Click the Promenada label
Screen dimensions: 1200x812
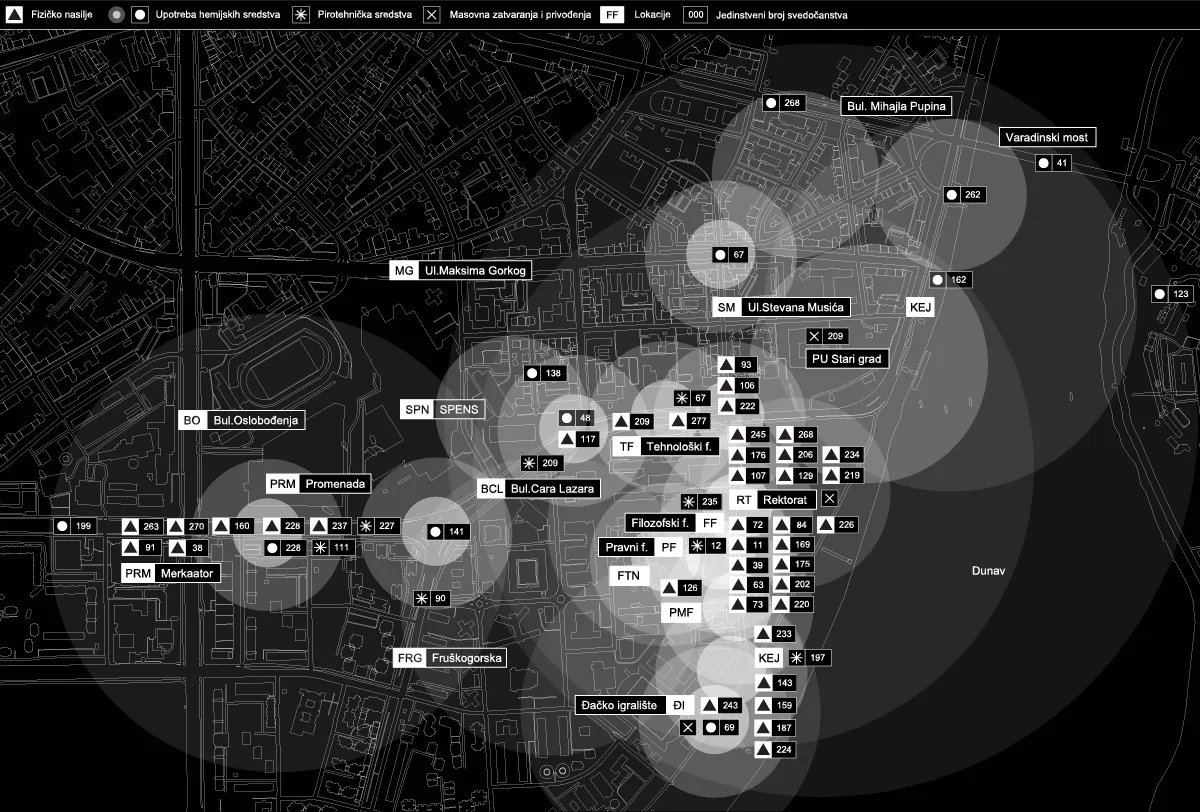pyautogui.click(x=335, y=484)
